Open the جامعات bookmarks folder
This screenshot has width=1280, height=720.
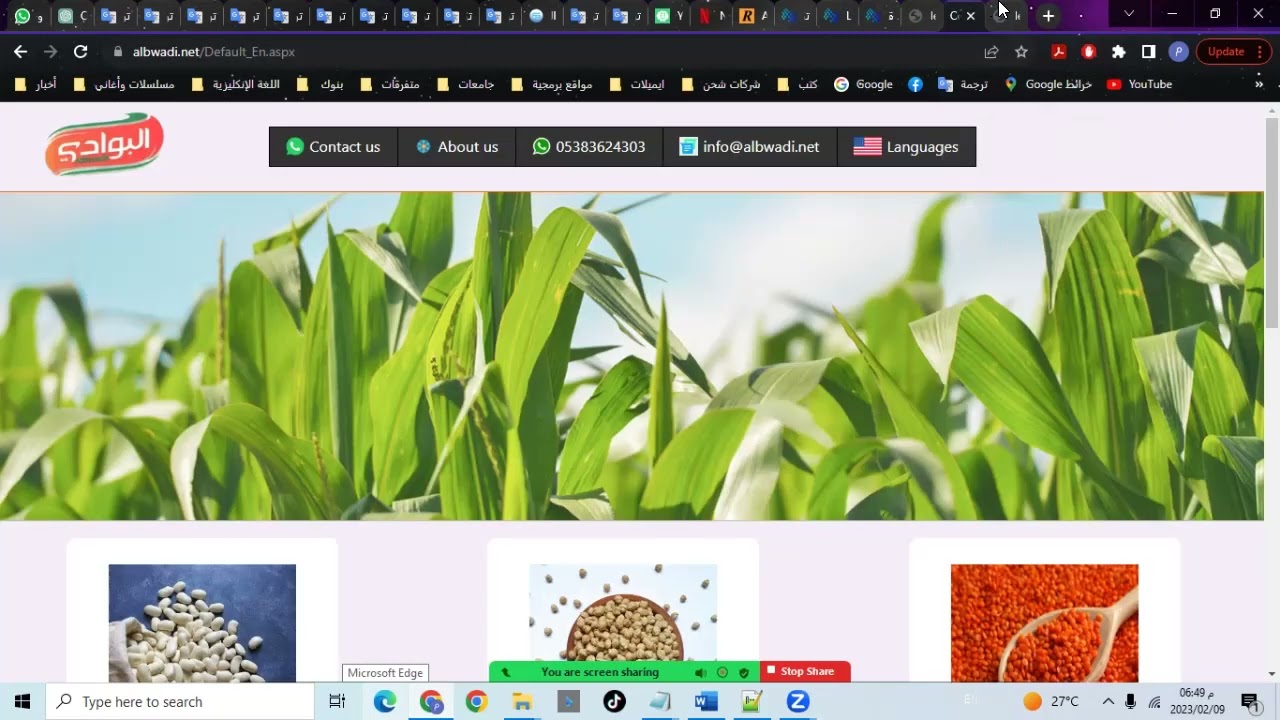[x=466, y=84]
